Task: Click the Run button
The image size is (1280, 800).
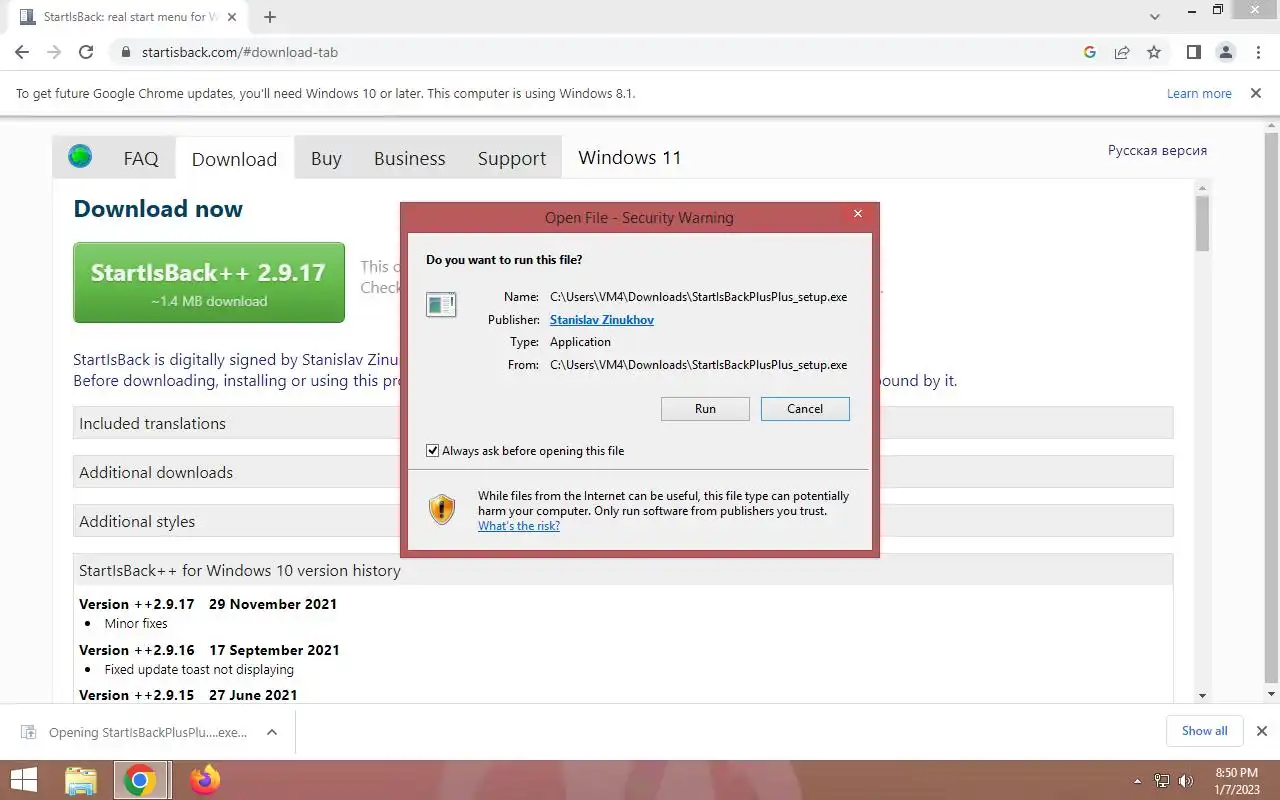Action: [705, 408]
